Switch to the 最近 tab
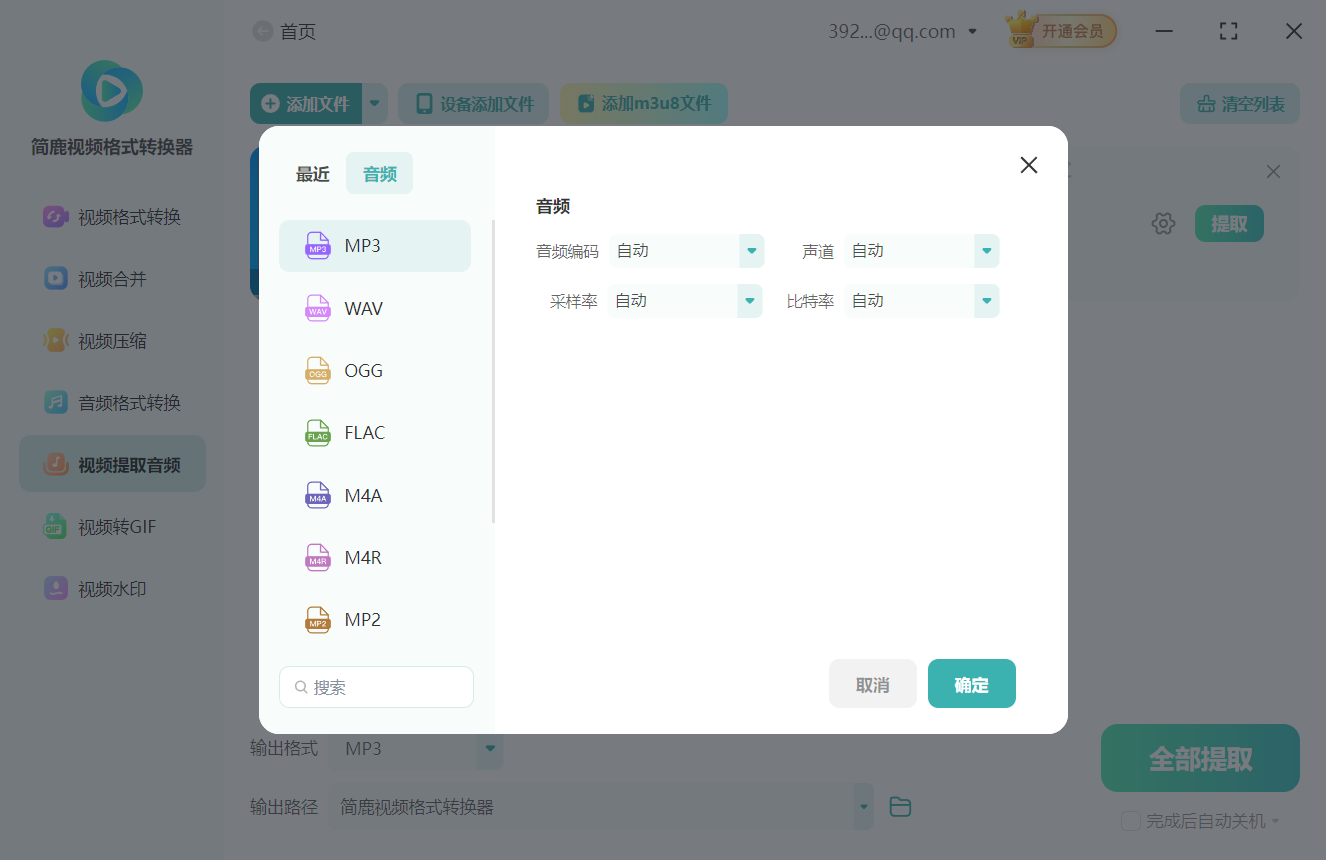Screen dimensions: 1326x860 point(312,173)
